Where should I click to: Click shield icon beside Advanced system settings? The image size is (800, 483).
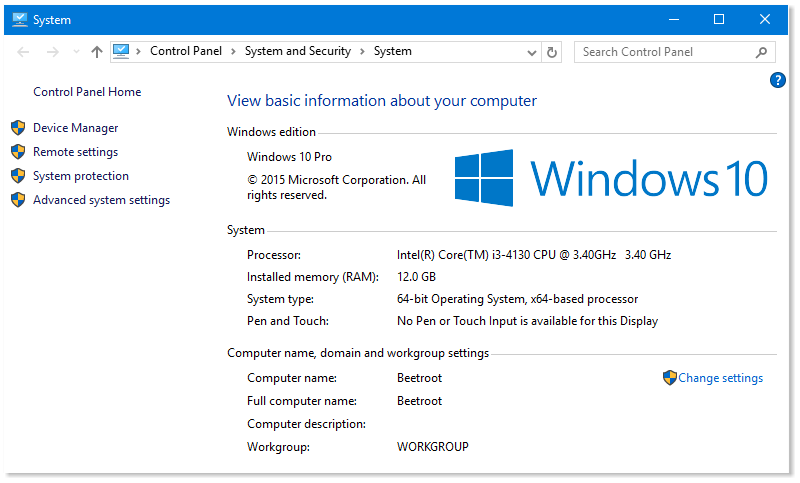18,199
